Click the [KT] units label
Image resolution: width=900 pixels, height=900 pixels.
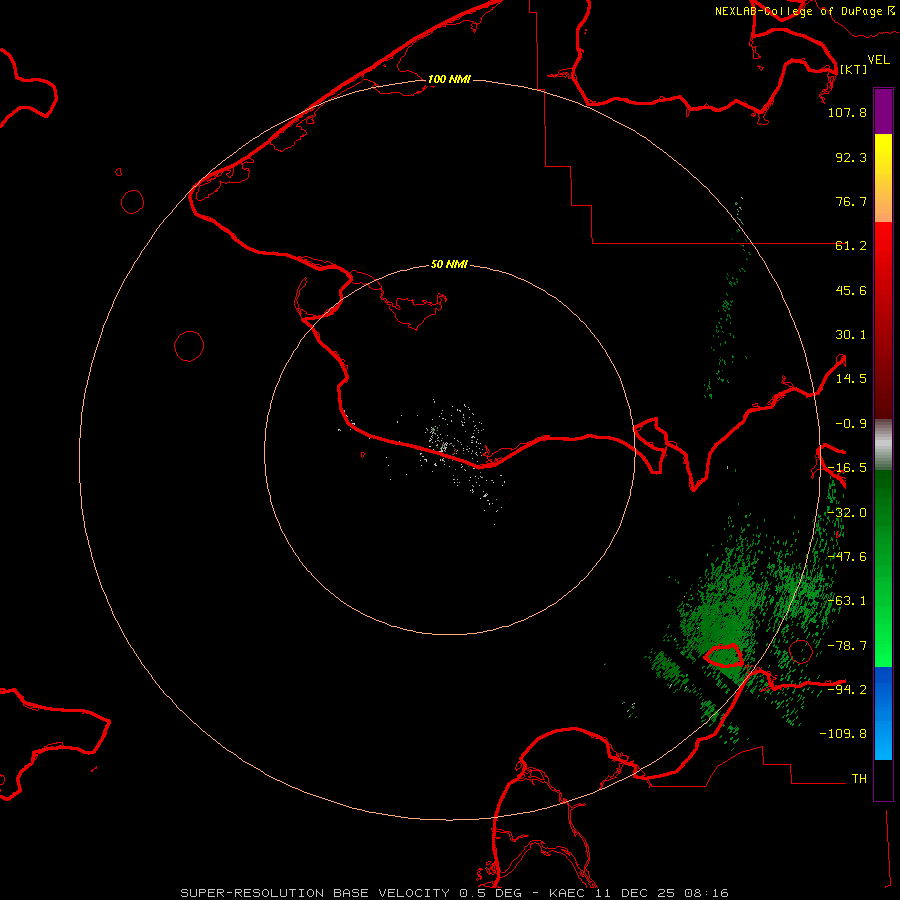coord(853,69)
